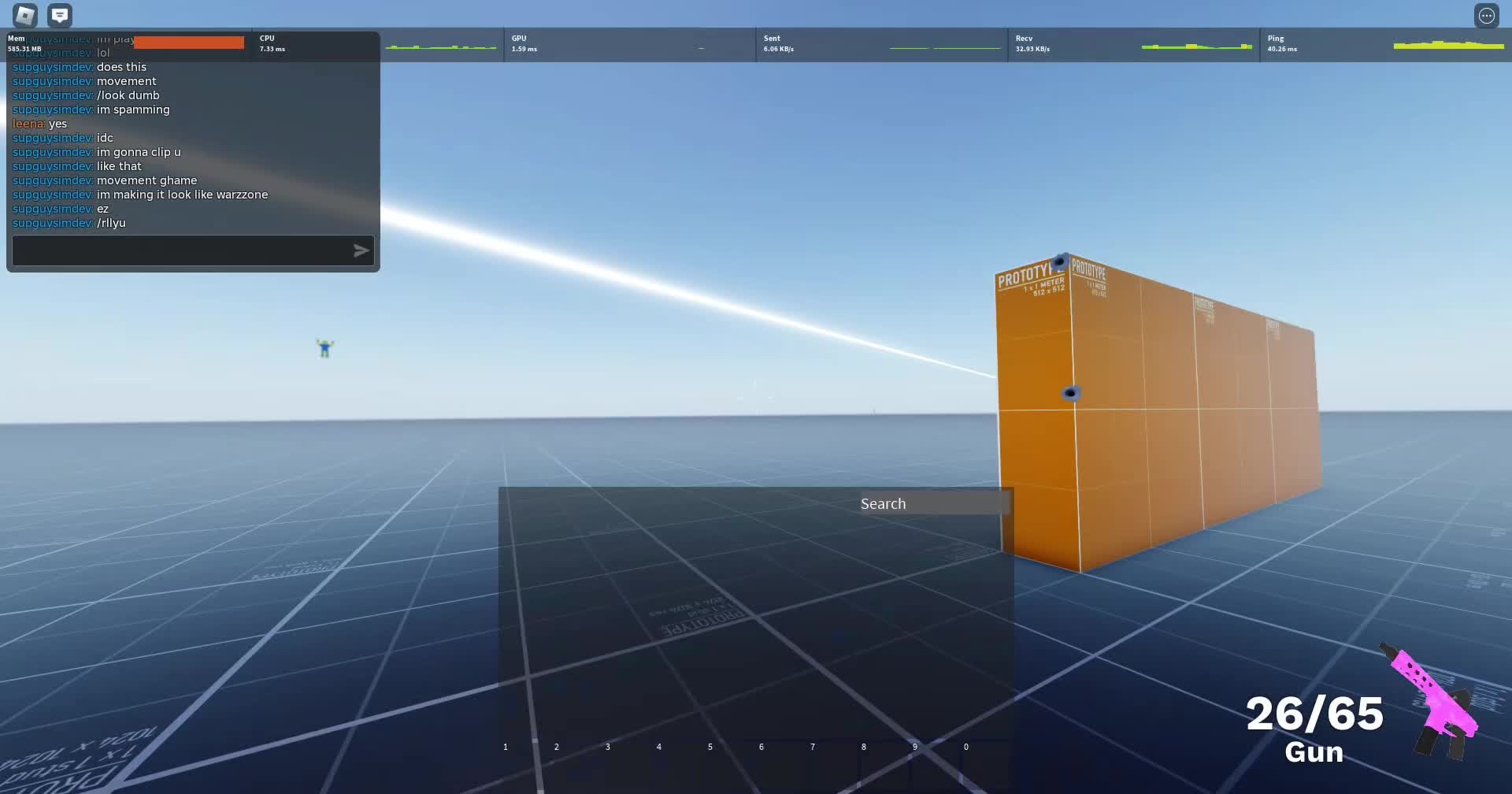The width and height of the screenshot is (1512, 794).
Task: Click the 26/65 ammo counter
Action: (x=1314, y=714)
